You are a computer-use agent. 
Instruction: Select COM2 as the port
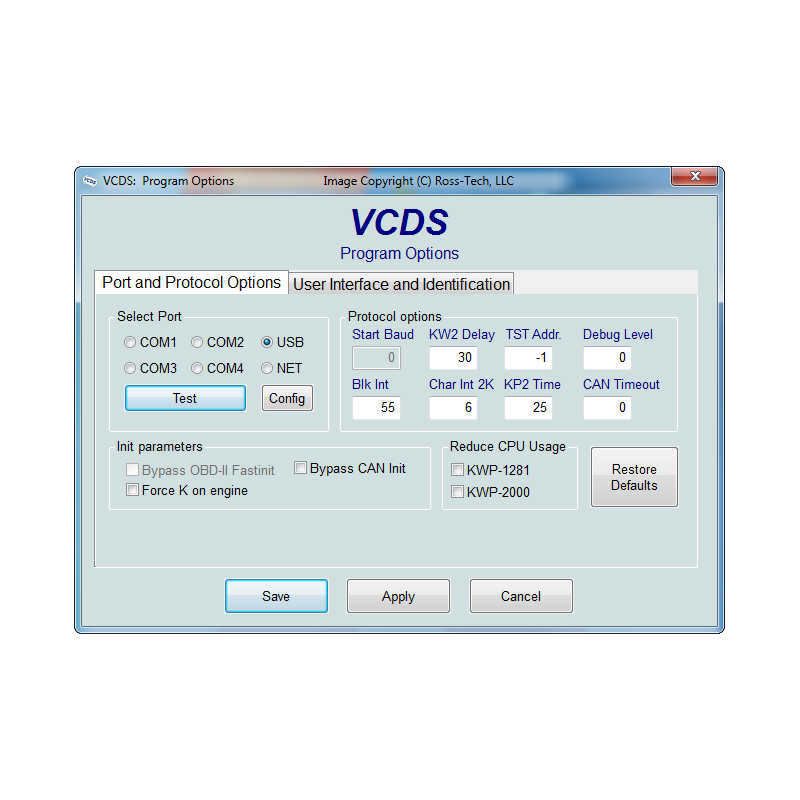tap(197, 342)
